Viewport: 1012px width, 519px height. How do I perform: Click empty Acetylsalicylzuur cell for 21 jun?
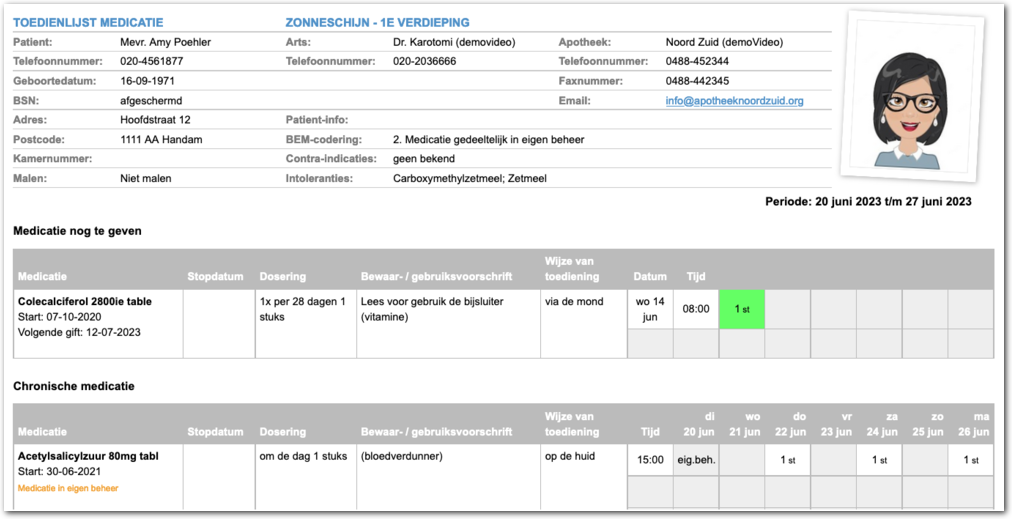click(741, 460)
